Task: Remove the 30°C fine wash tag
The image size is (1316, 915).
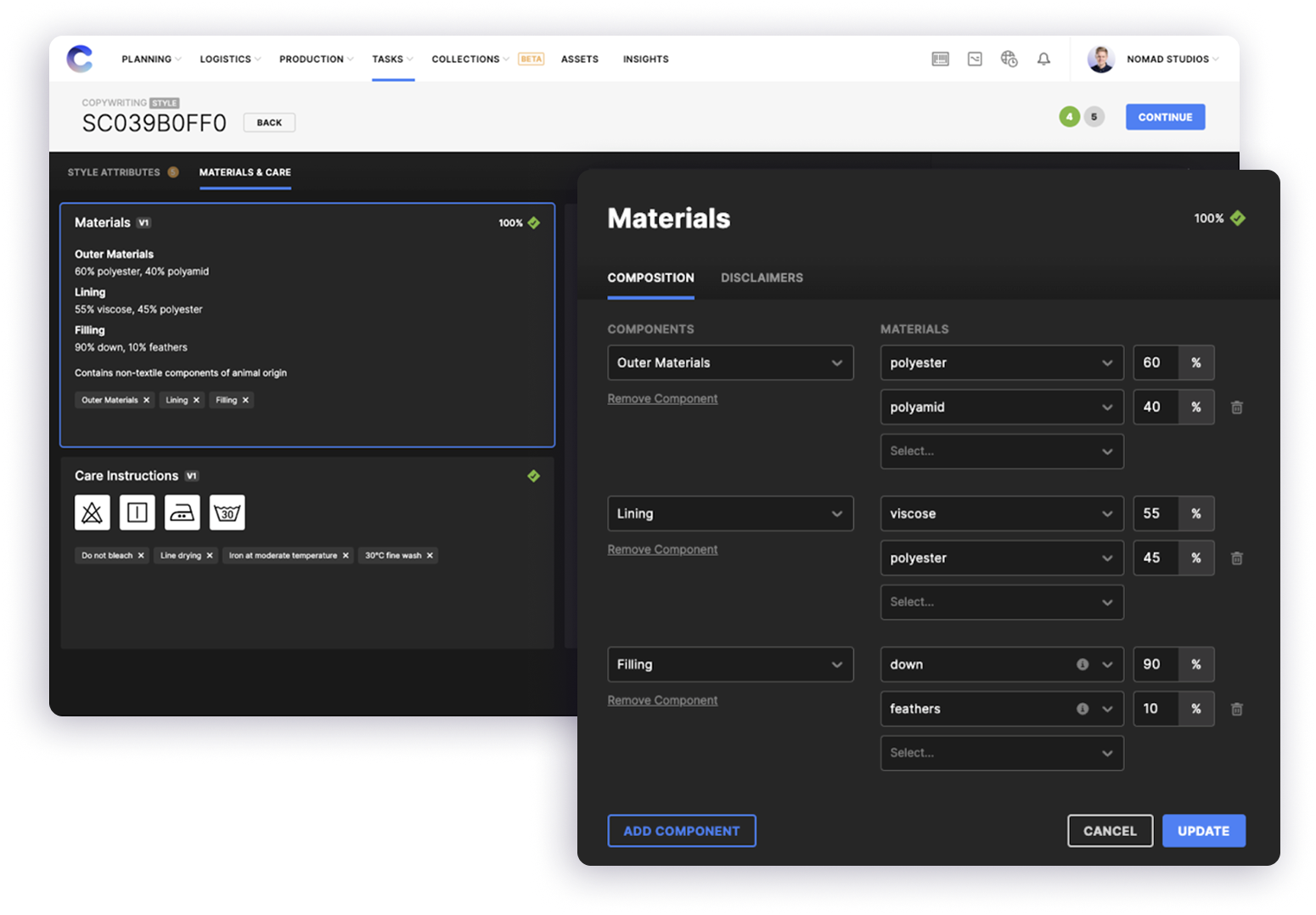Action: [430, 555]
